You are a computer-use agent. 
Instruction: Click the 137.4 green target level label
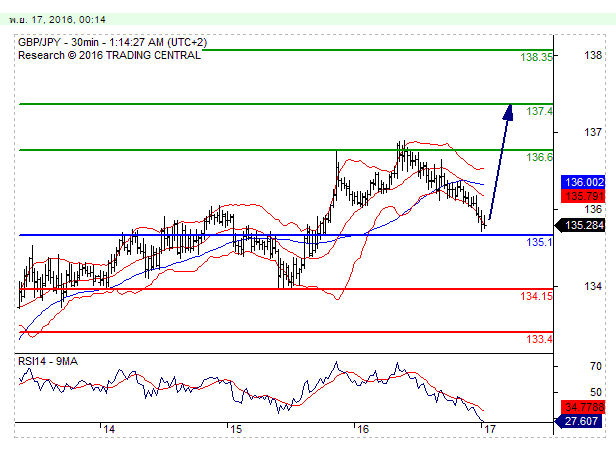click(x=539, y=112)
